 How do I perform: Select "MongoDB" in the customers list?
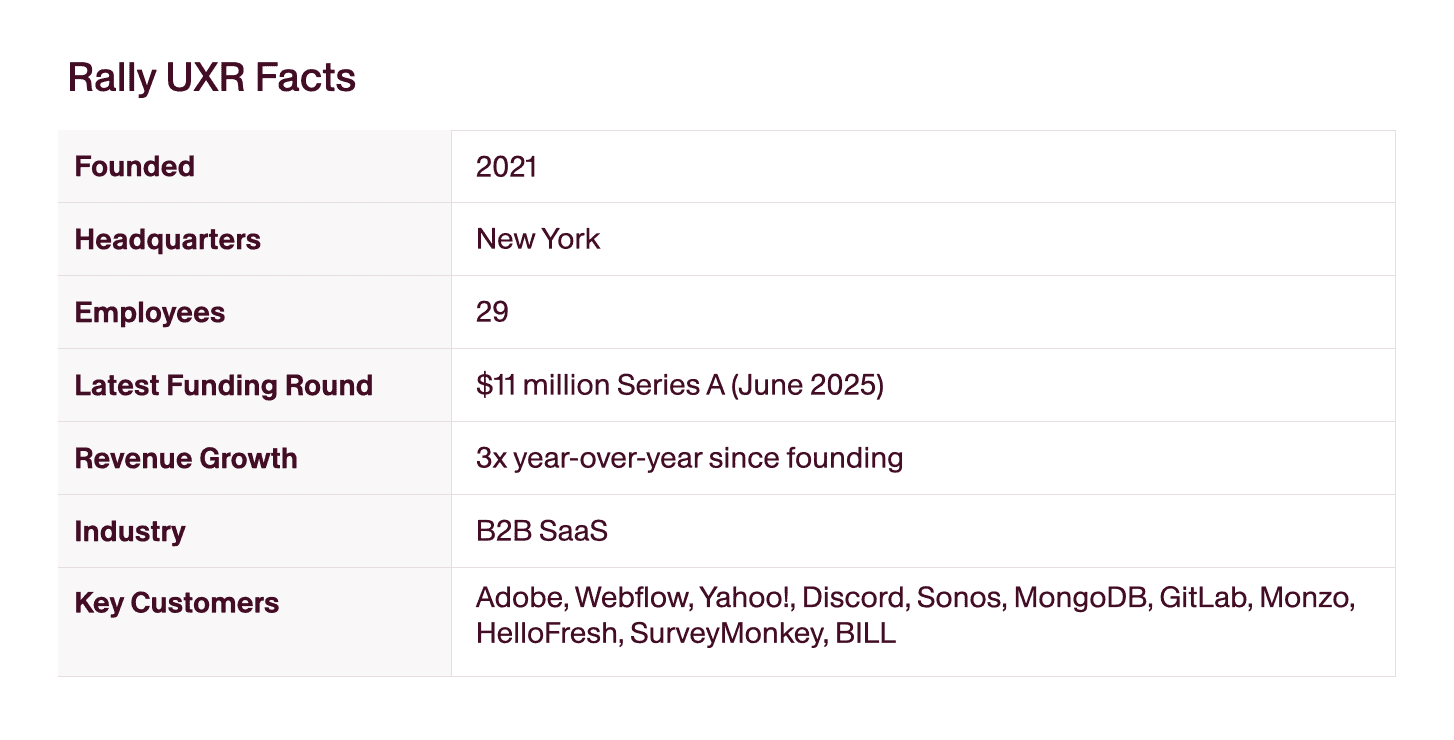coord(1082,598)
